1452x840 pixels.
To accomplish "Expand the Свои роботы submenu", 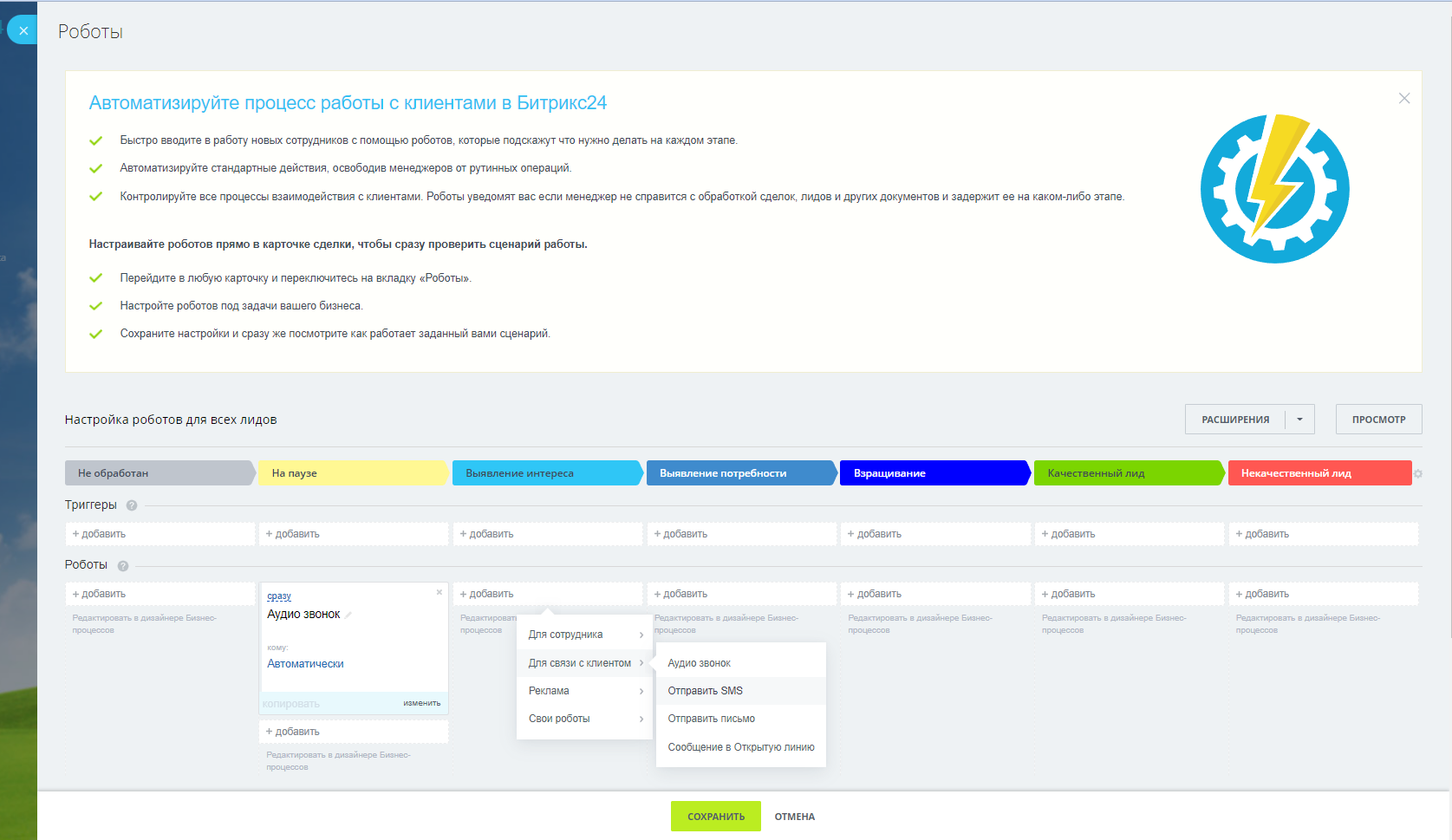I will coord(584,719).
